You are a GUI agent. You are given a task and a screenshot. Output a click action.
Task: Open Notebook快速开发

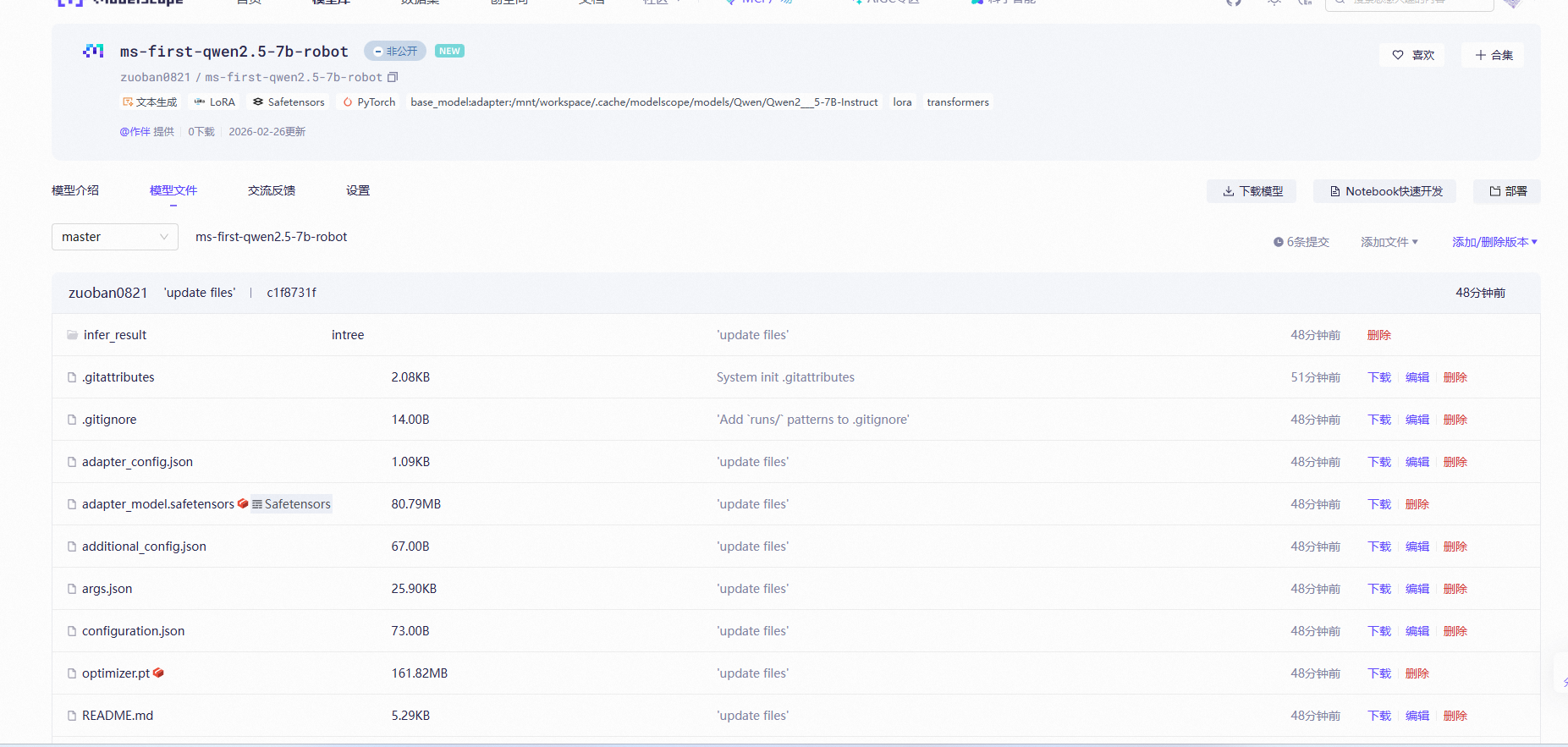[x=1384, y=191]
